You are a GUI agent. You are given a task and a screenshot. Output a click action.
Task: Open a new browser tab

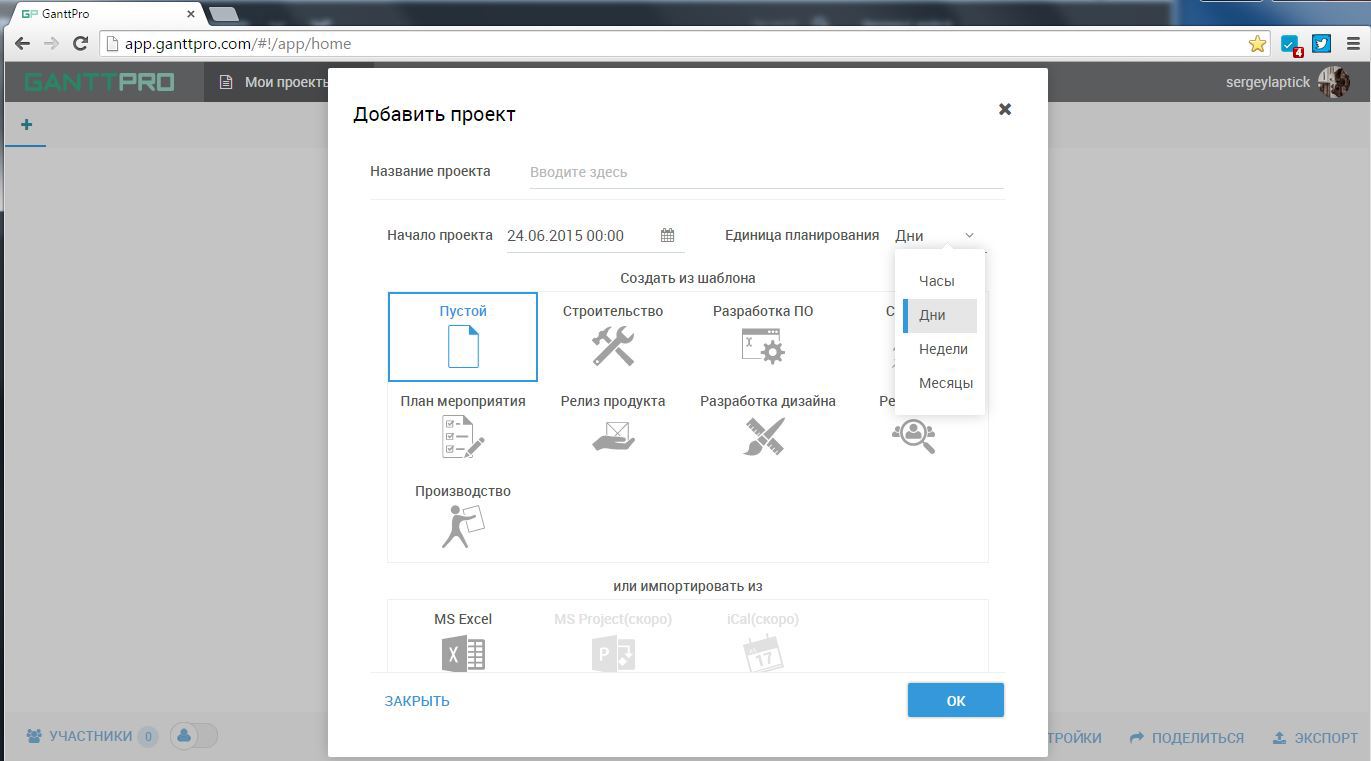point(223,14)
